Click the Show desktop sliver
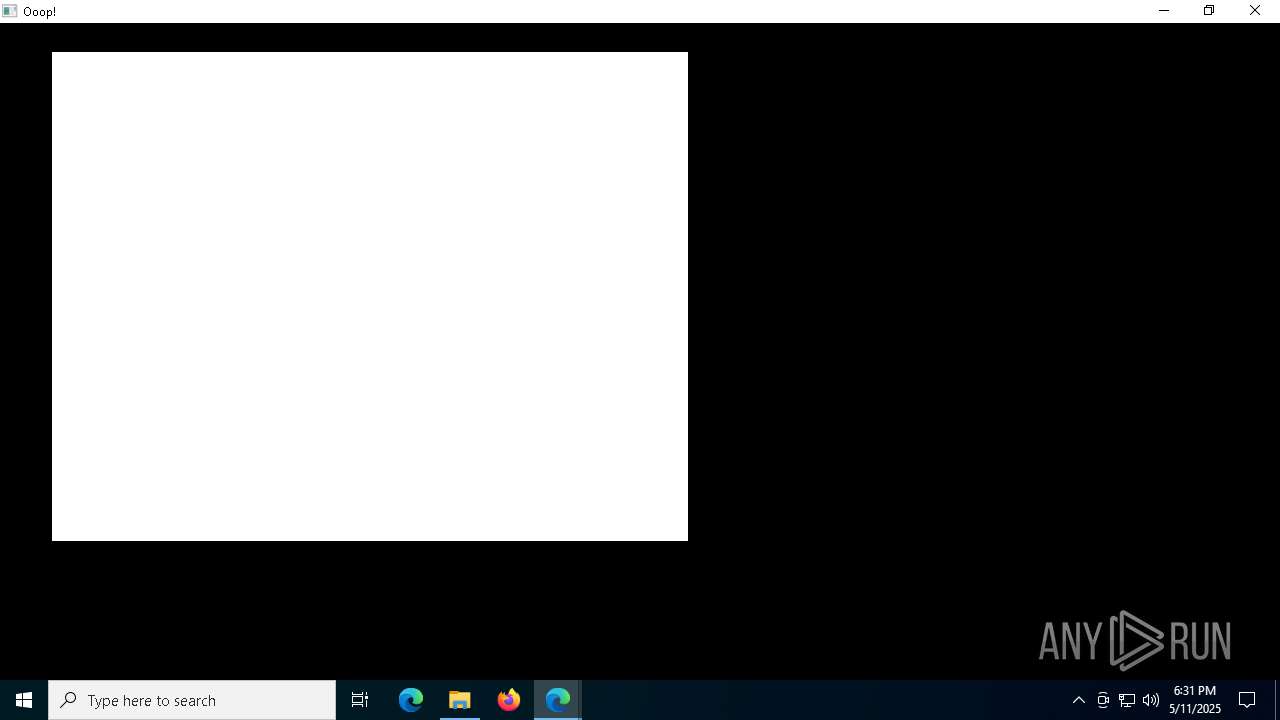 [1277, 700]
